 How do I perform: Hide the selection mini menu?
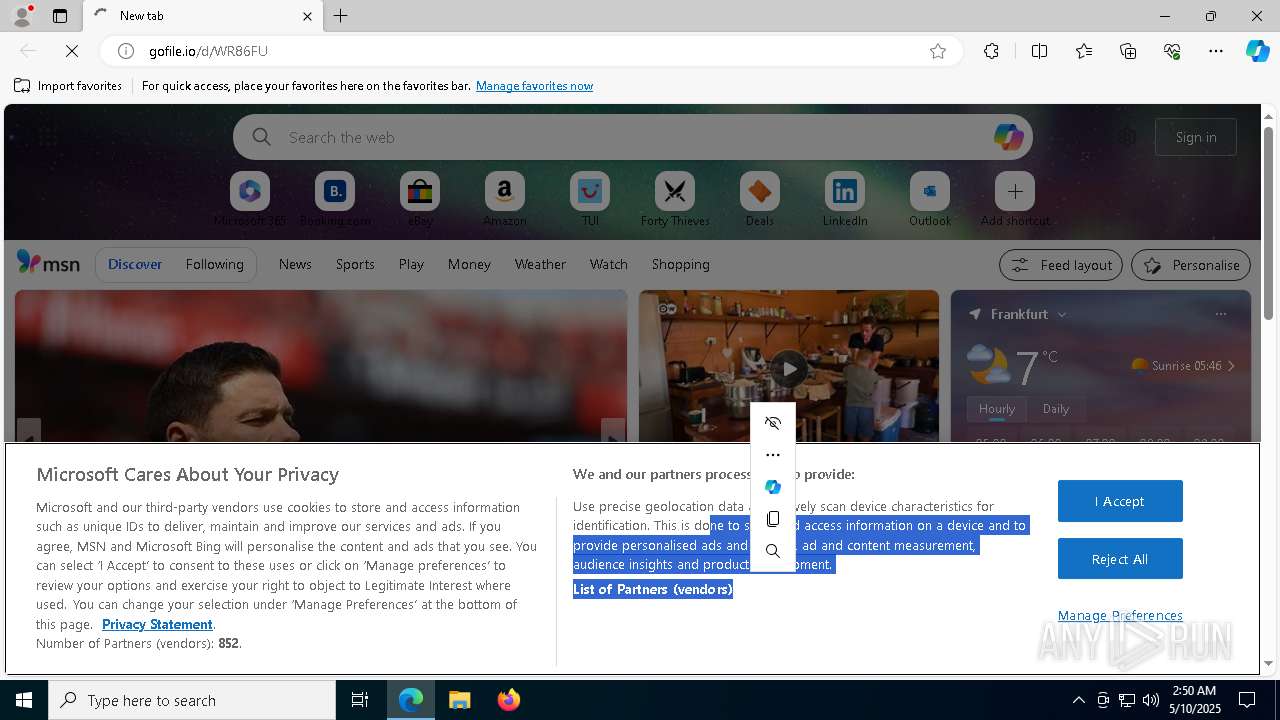[772, 423]
